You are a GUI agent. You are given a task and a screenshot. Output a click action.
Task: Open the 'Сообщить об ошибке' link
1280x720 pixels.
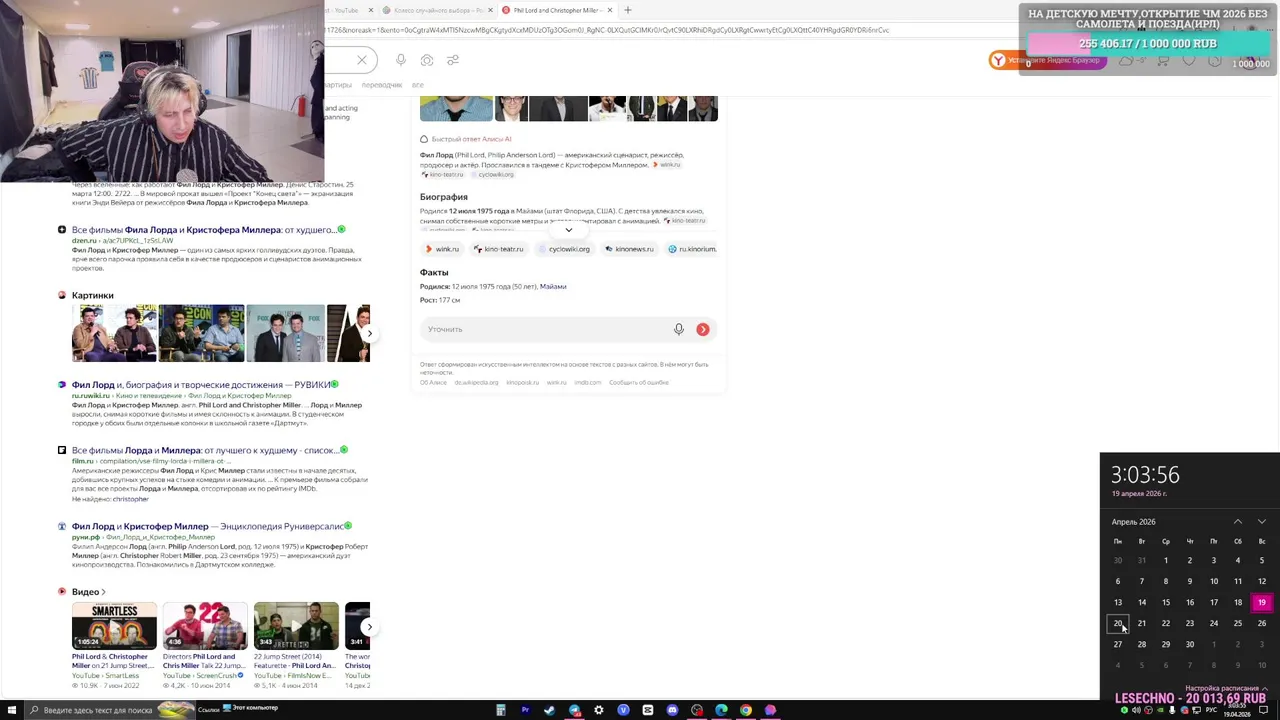pyautogui.click(x=639, y=382)
